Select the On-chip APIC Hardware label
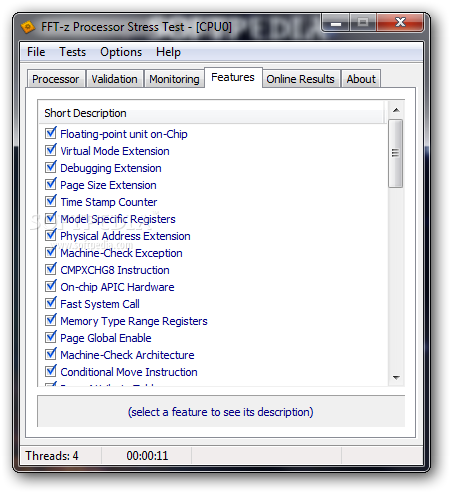This screenshot has width=451, height=493. click(117, 287)
